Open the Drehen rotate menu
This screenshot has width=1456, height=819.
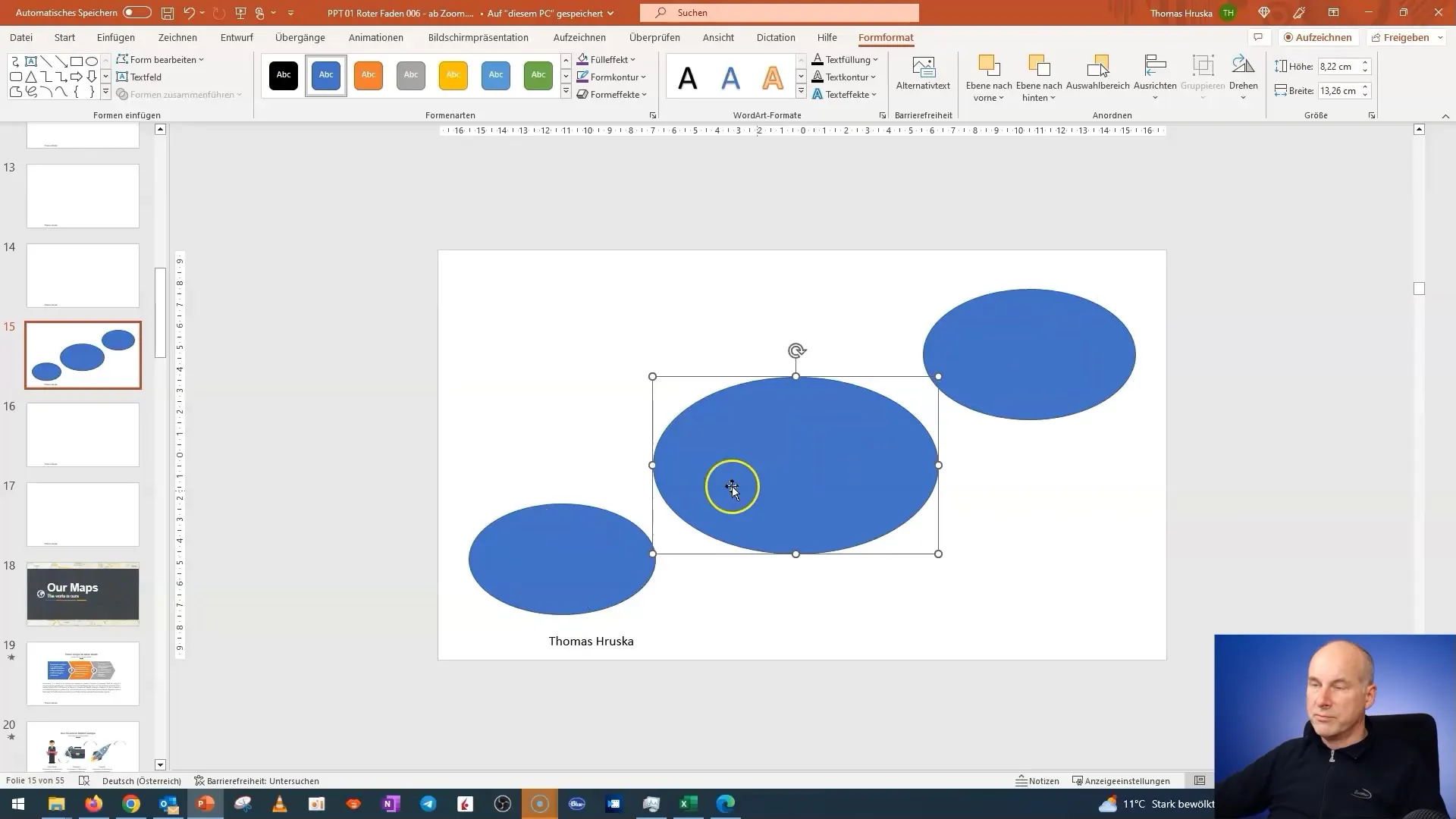1244,77
